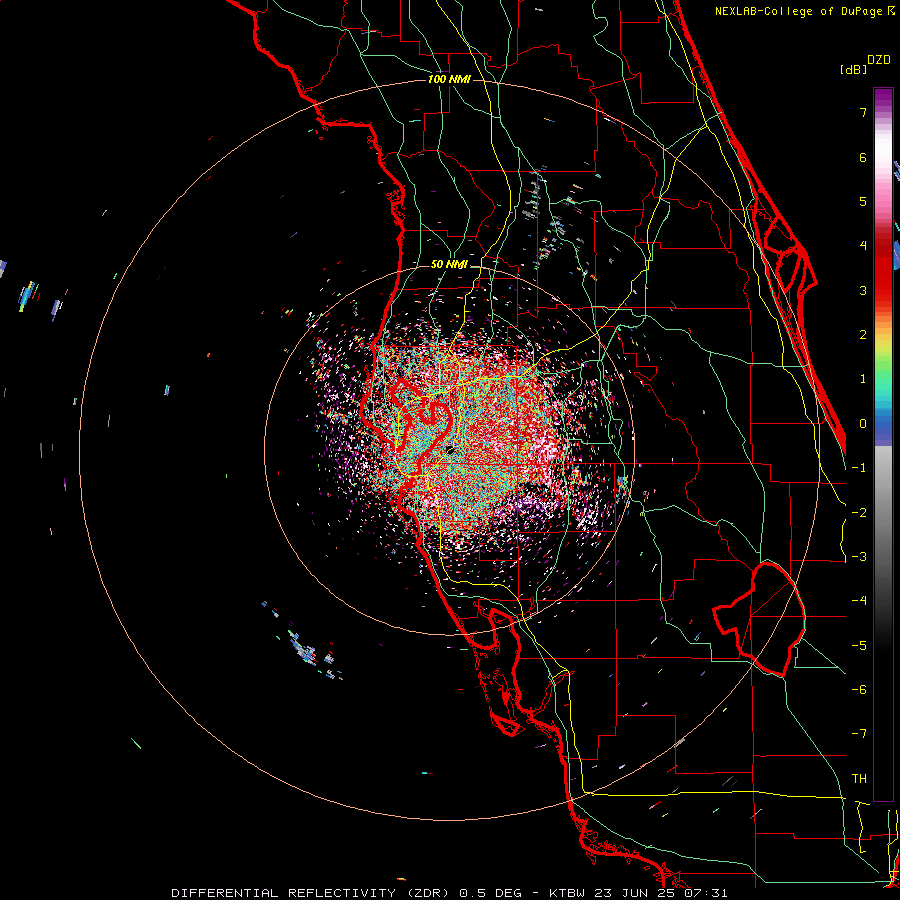Image resolution: width=900 pixels, height=900 pixels.
Task: Click the 50 NMI range ring label
Action: tap(449, 265)
